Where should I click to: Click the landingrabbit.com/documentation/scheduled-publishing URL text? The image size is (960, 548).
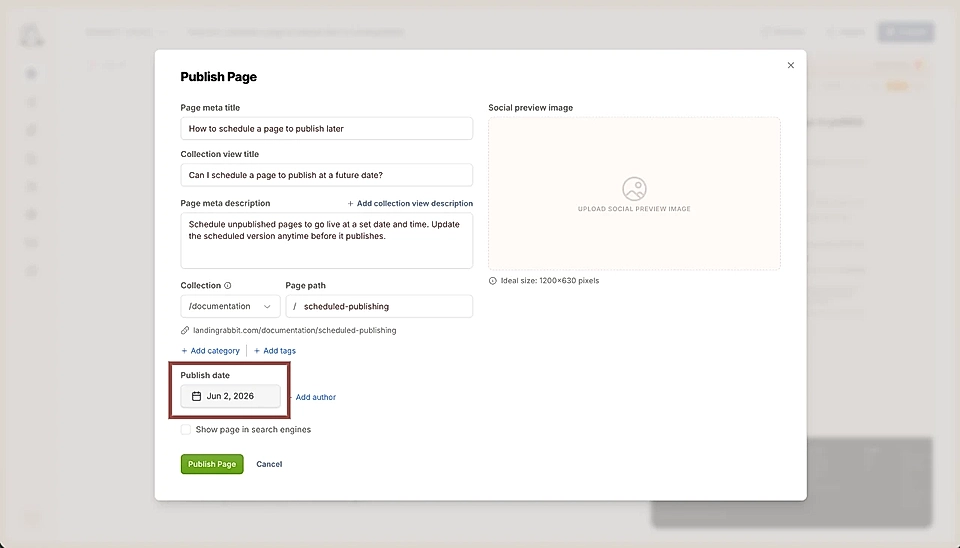(294, 330)
